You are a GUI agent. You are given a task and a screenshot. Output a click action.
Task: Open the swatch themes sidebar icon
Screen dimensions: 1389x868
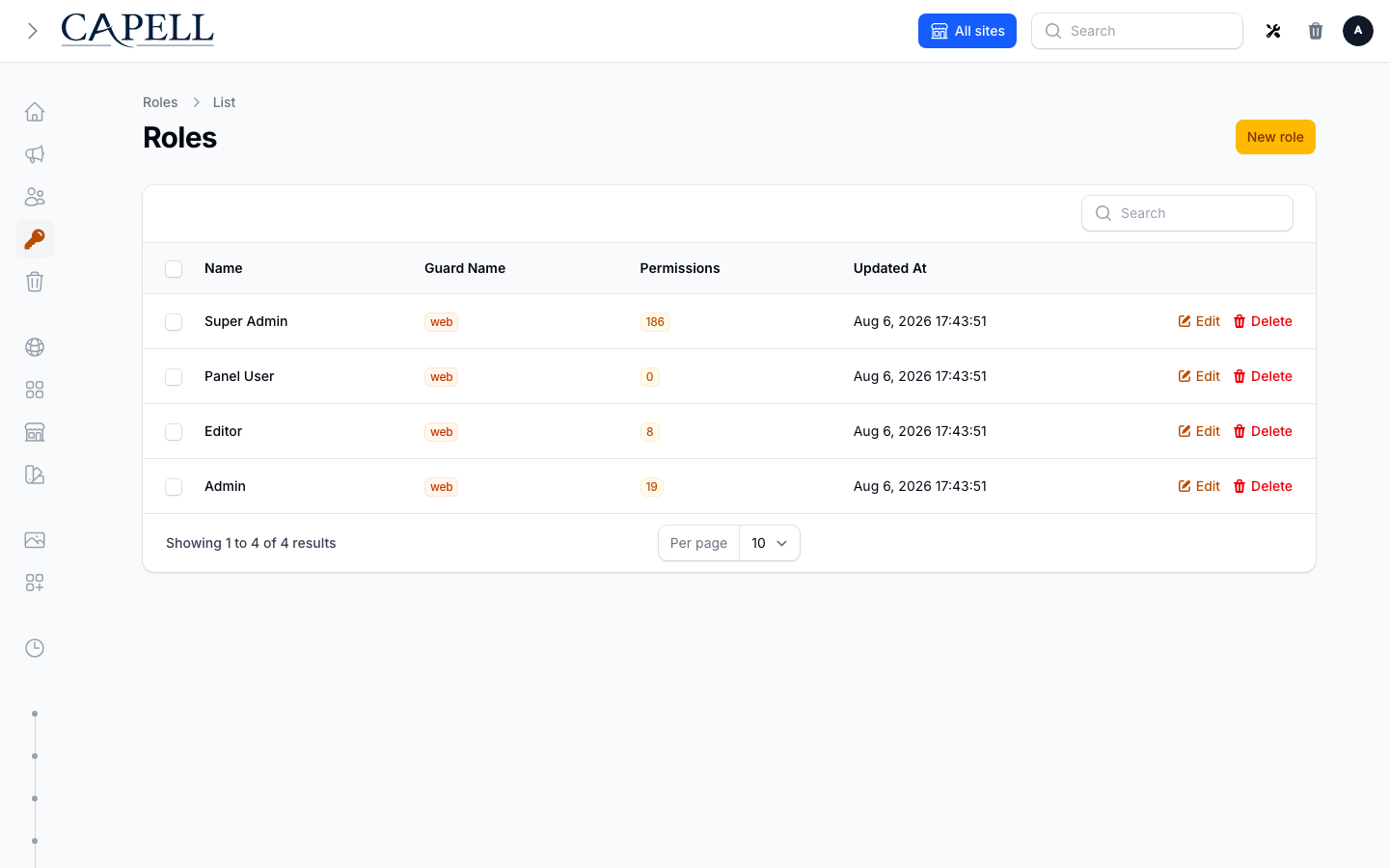pos(35,475)
